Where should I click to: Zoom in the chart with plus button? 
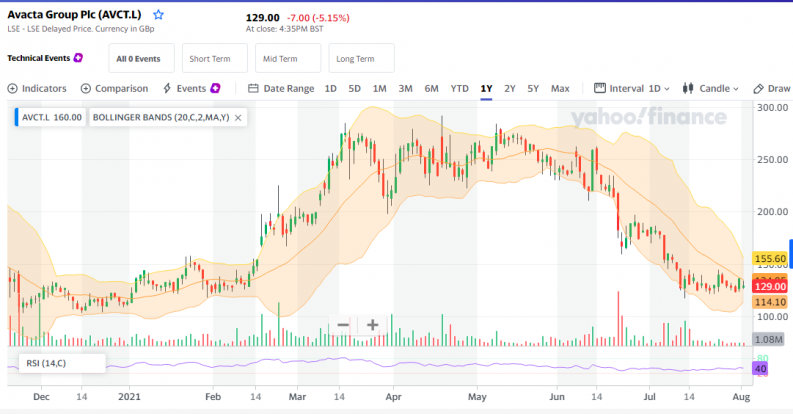(372, 325)
